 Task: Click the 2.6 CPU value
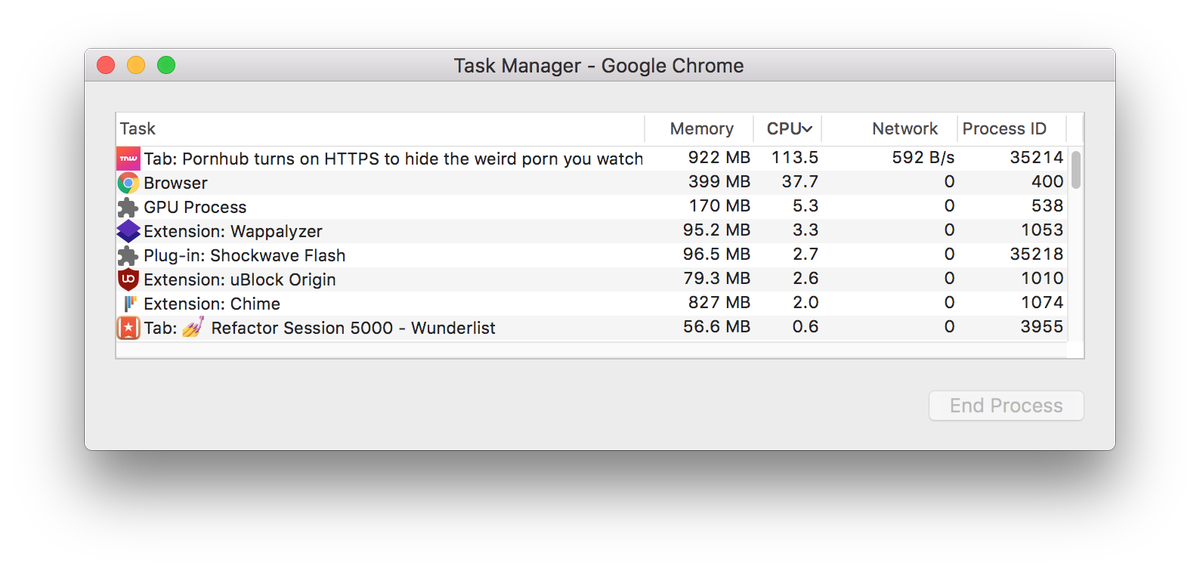805,278
